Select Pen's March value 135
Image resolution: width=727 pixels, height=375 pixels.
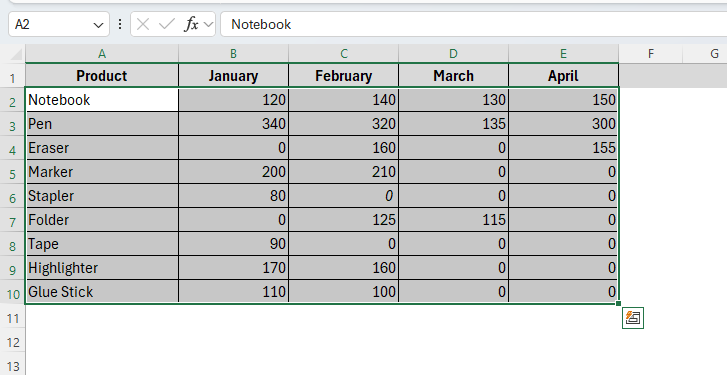coord(453,124)
